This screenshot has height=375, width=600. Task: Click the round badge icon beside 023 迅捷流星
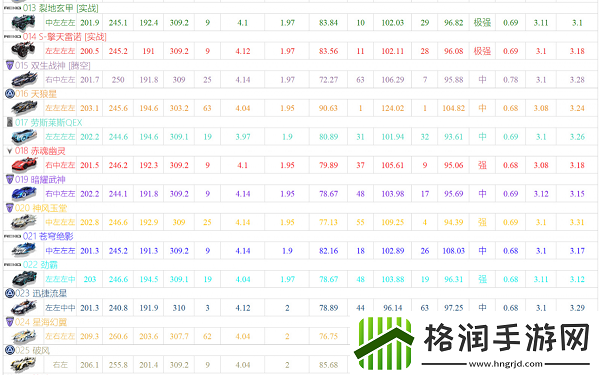click(x=10, y=293)
